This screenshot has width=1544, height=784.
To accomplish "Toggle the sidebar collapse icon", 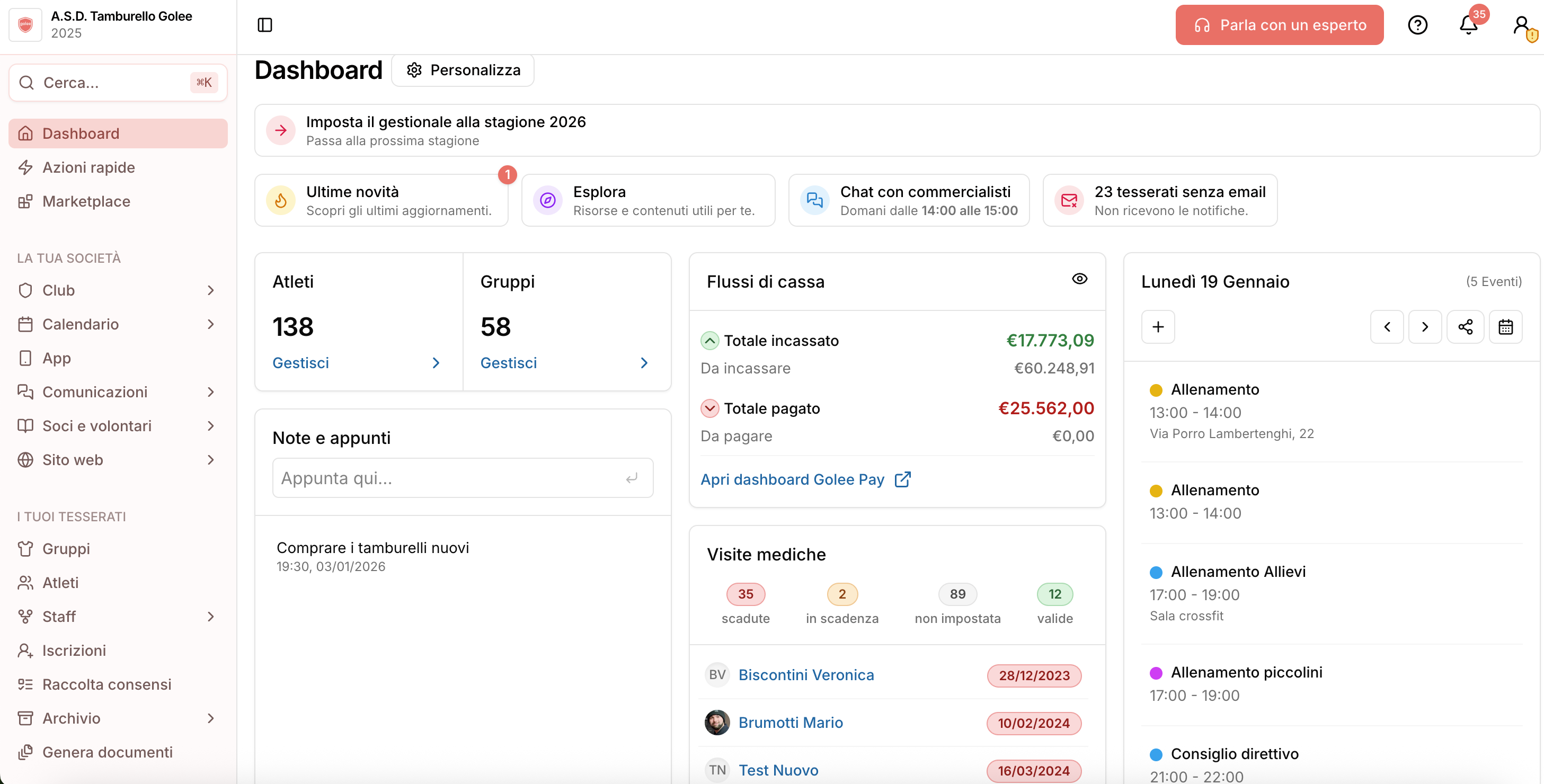I will [x=264, y=24].
